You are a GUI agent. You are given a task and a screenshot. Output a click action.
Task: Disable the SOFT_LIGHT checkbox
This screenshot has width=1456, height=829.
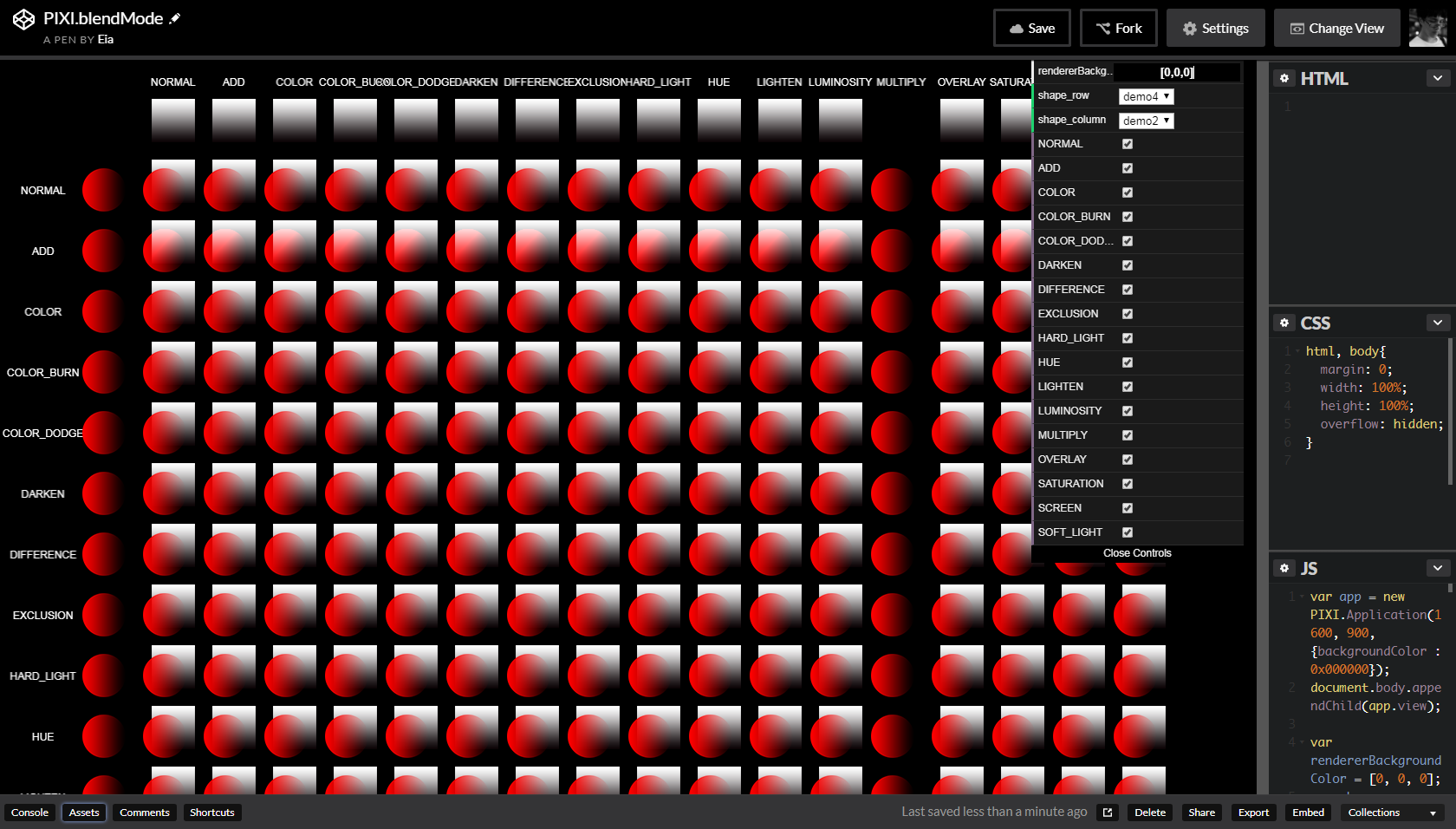coord(1128,532)
